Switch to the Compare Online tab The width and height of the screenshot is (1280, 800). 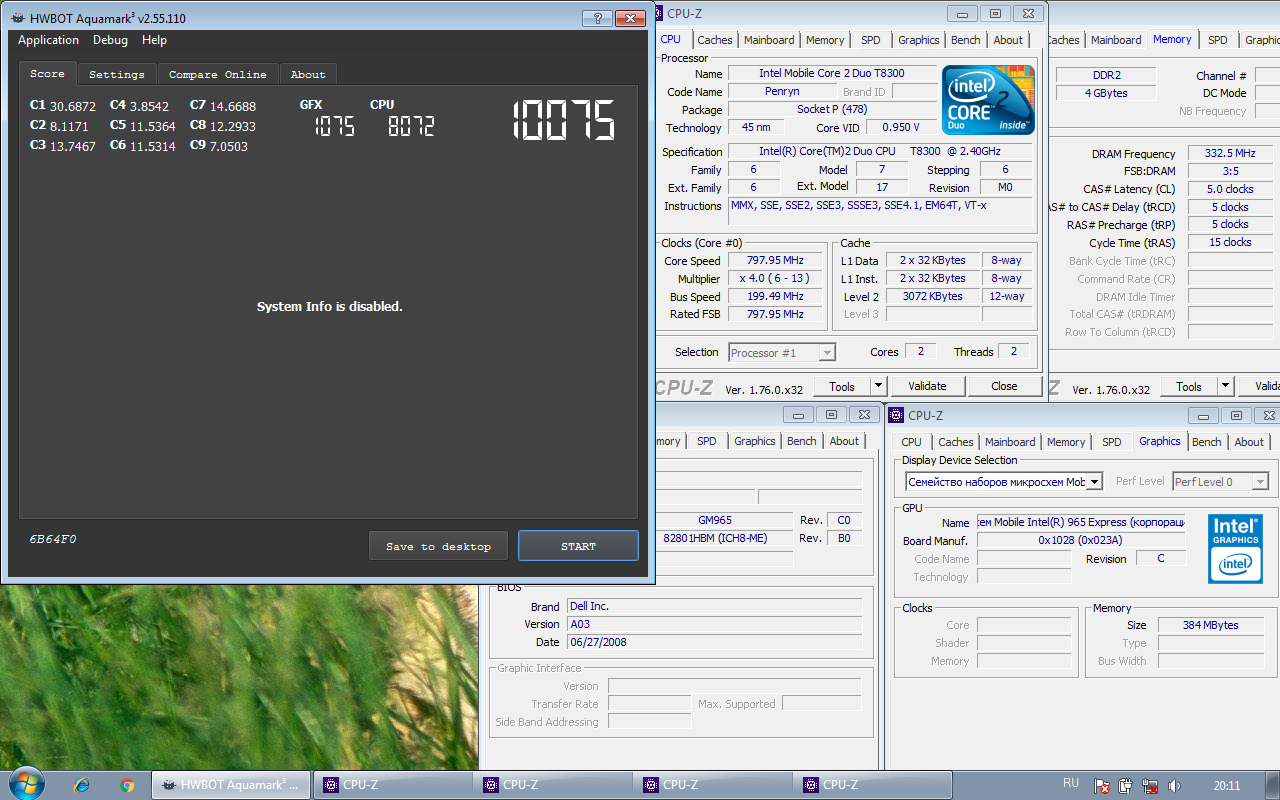[x=218, y=75]
